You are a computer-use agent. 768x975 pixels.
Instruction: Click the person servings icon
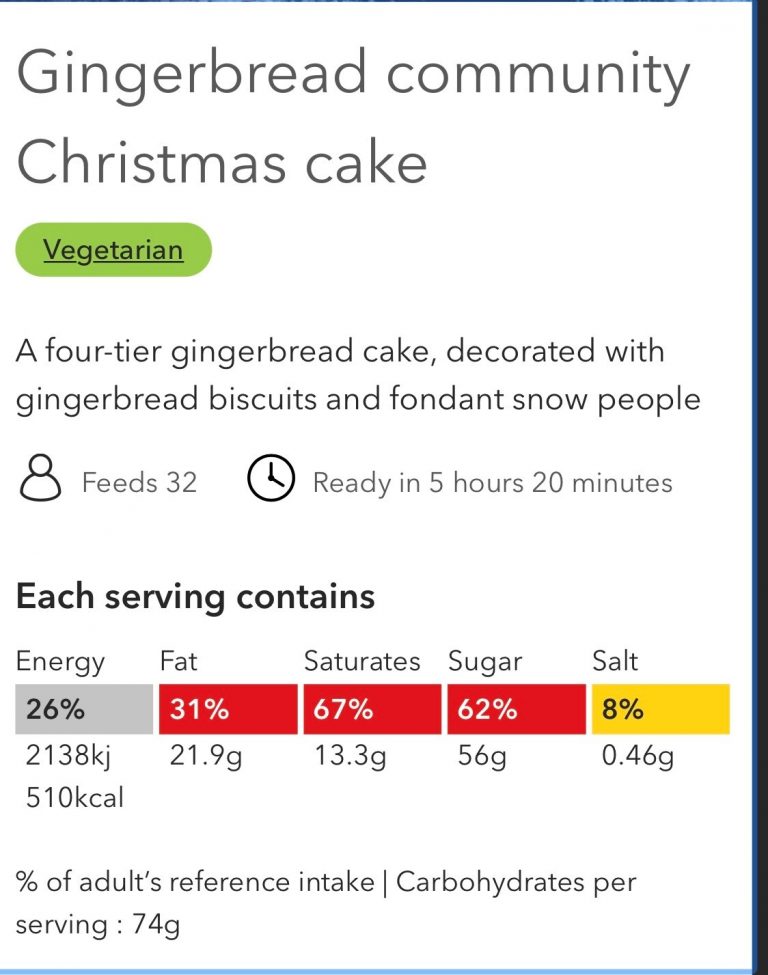(x=40, y=478)
